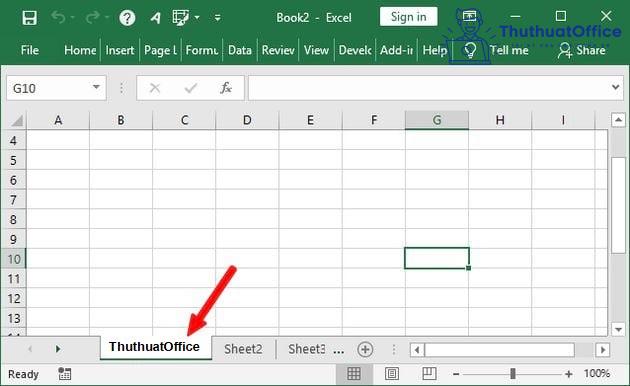
Task: Select column G header
Action: coord(437,120)
